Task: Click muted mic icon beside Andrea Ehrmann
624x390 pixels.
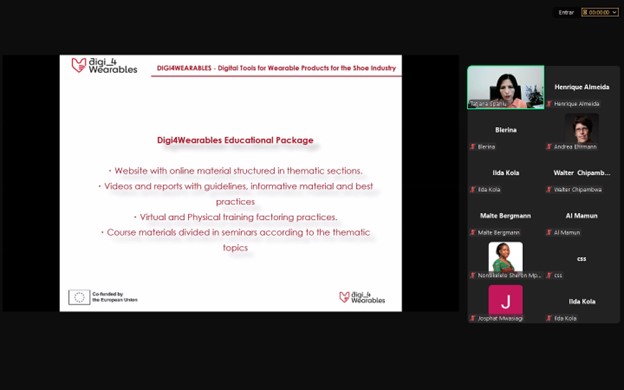Action: (549, 147)
